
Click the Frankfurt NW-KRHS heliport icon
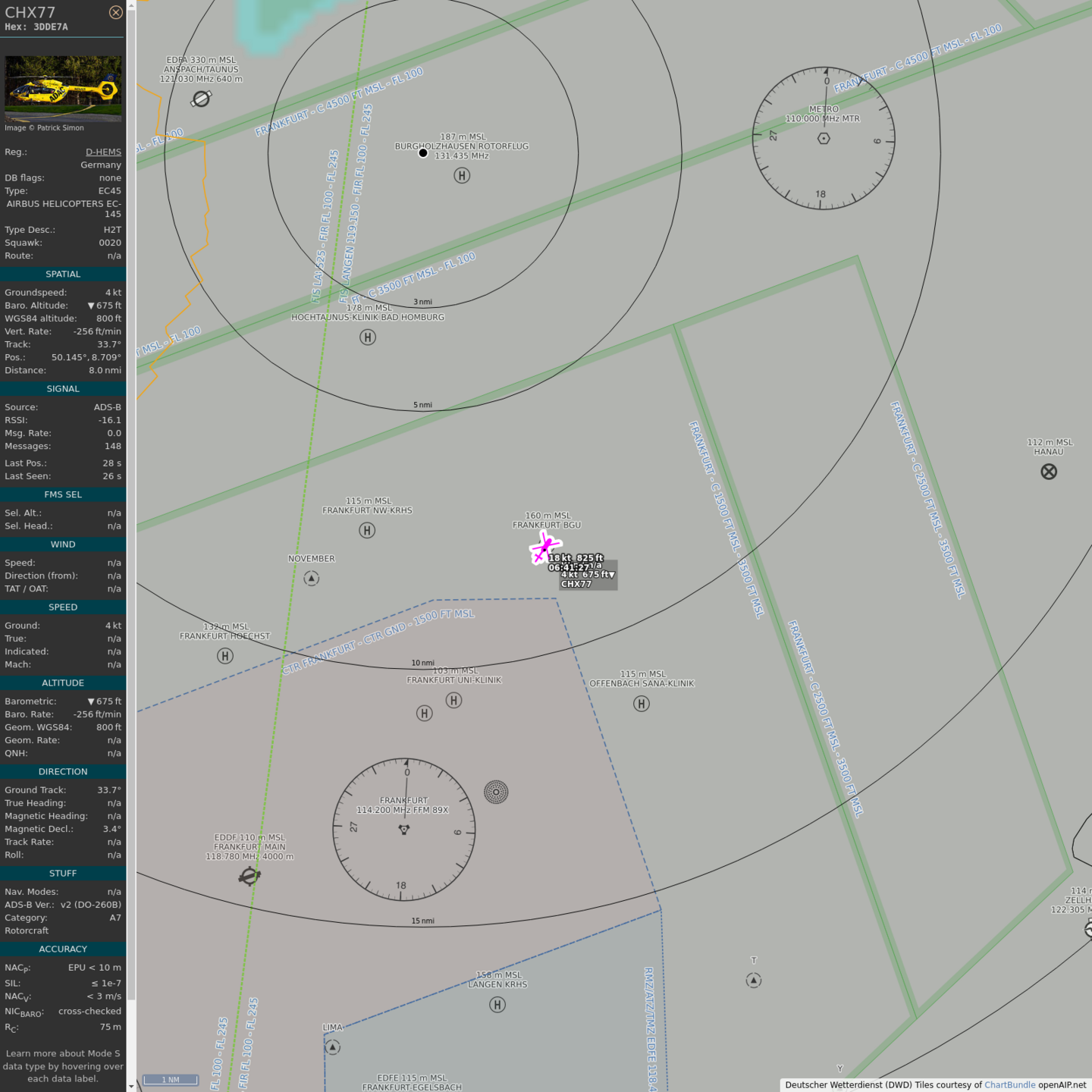tap(367, 531)
